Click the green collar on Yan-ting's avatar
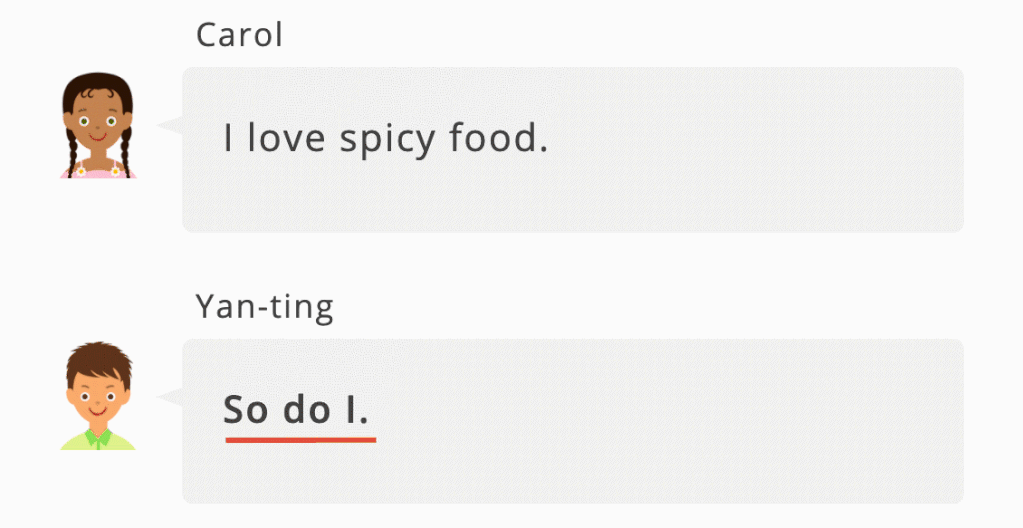Viewport: 1023px width, 528px height. pyautogui.click(x=98, y=439)
